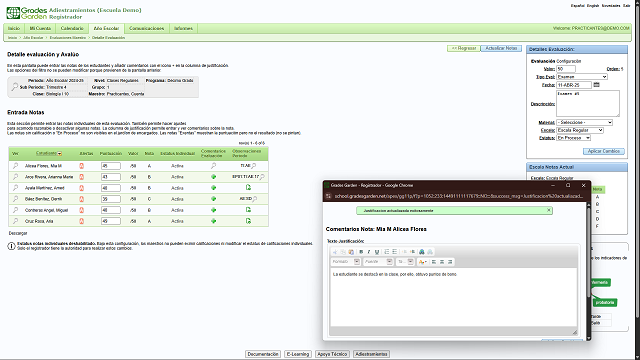Open the Escala dropdown
The width and height of the screenshot is (640, 360).
[580, 130]
